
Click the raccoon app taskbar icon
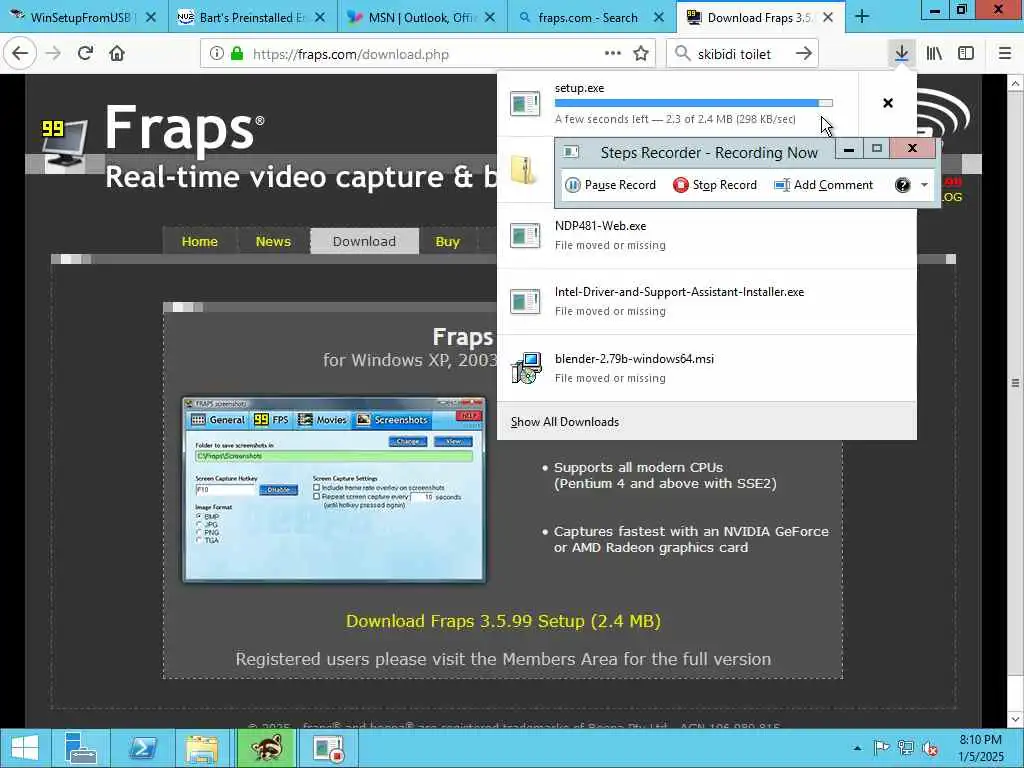tap(266, 748)
